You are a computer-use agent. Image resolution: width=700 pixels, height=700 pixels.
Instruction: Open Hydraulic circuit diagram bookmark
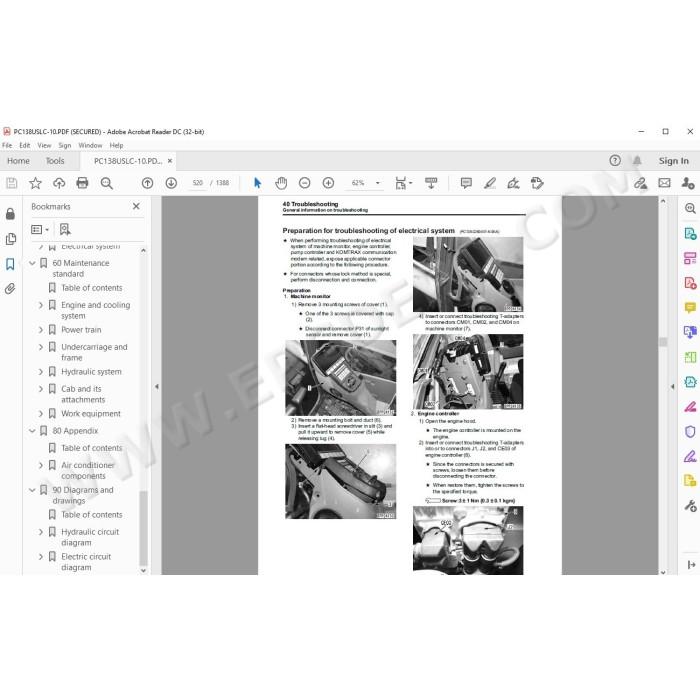click(90, 538)
